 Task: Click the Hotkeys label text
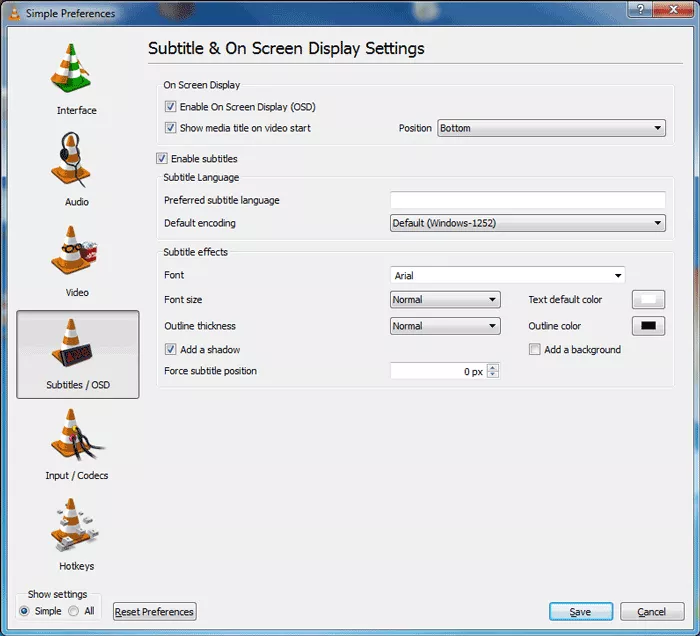77,566
